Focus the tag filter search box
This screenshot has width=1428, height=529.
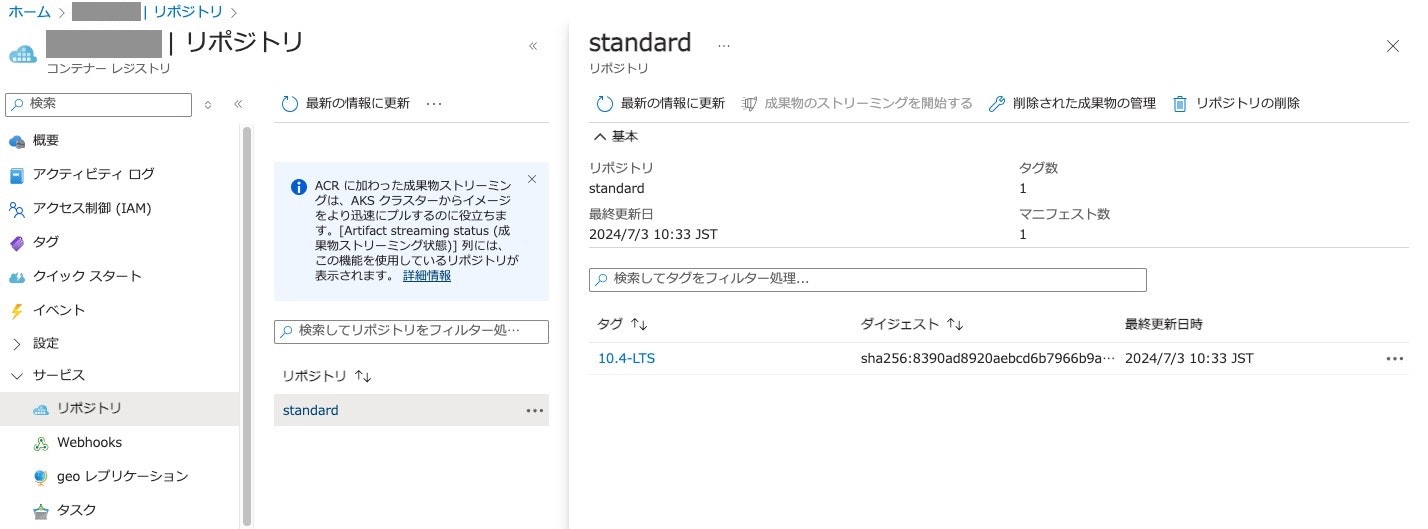coord(868,279)
